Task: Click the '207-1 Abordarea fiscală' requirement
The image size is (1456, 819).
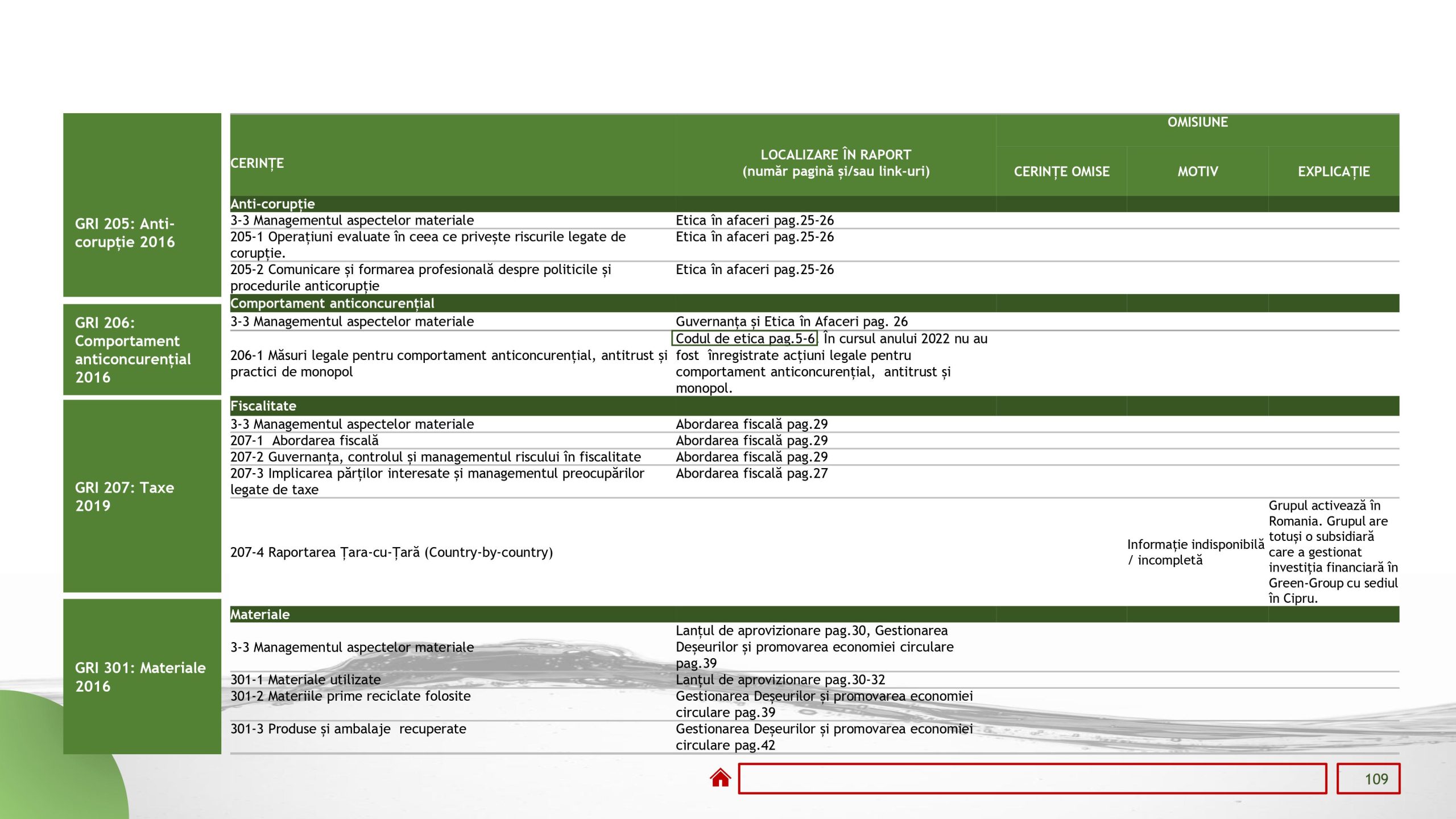Action: tap(304, 440)
